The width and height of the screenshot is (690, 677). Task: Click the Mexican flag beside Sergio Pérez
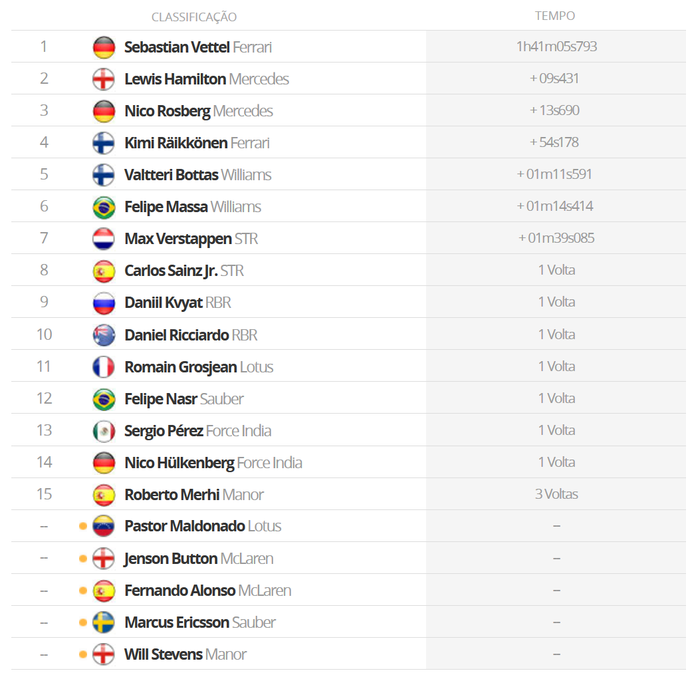(x=104, y=431)
